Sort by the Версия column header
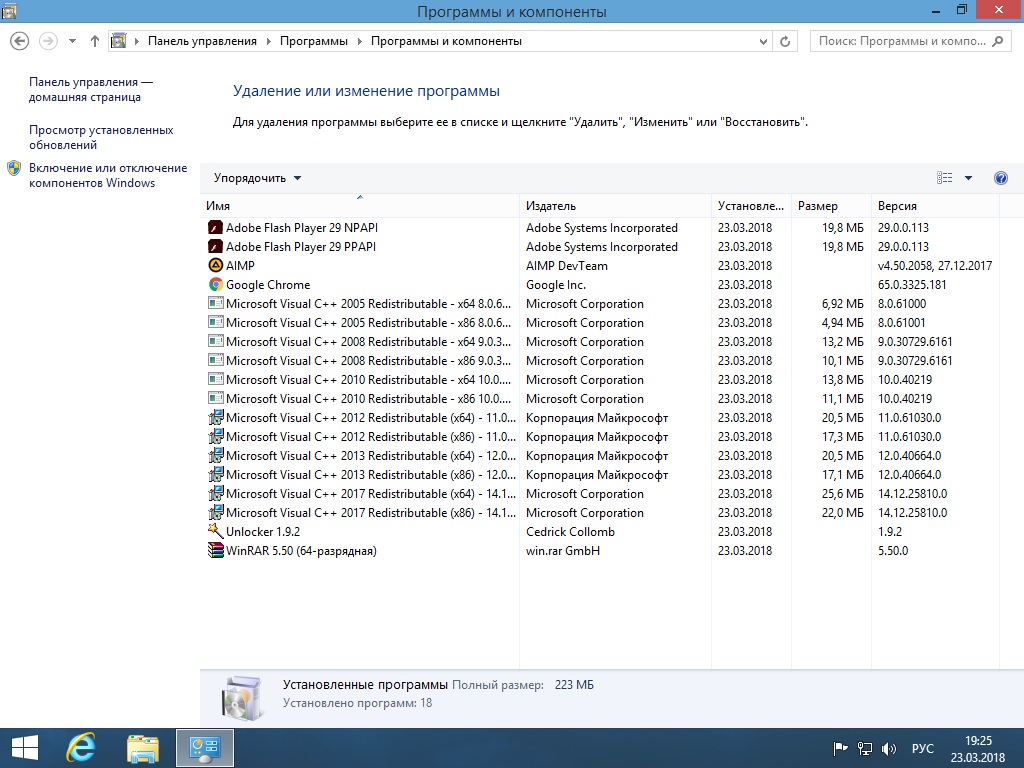Image resolution: width=1024 pixels, height=768 pixels. [x=935, y=206]
